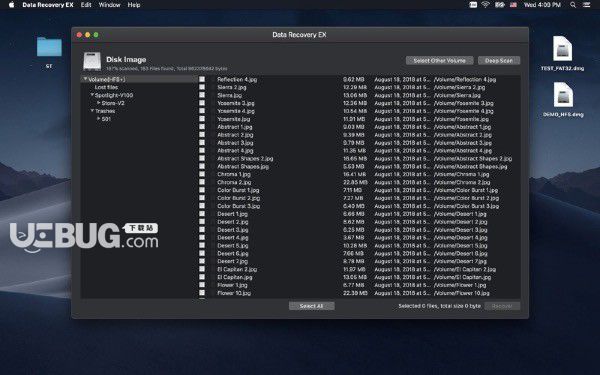Click the file name Abstract 2.jpg
The image size is (600, 375).
coord(235,135)
